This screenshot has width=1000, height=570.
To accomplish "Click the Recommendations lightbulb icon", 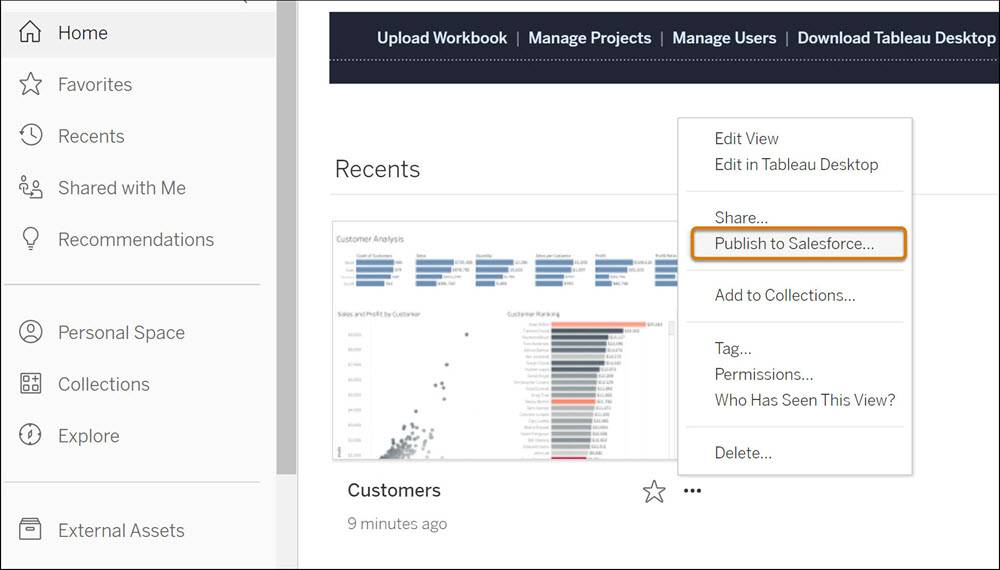I will (x=30, y=238).
